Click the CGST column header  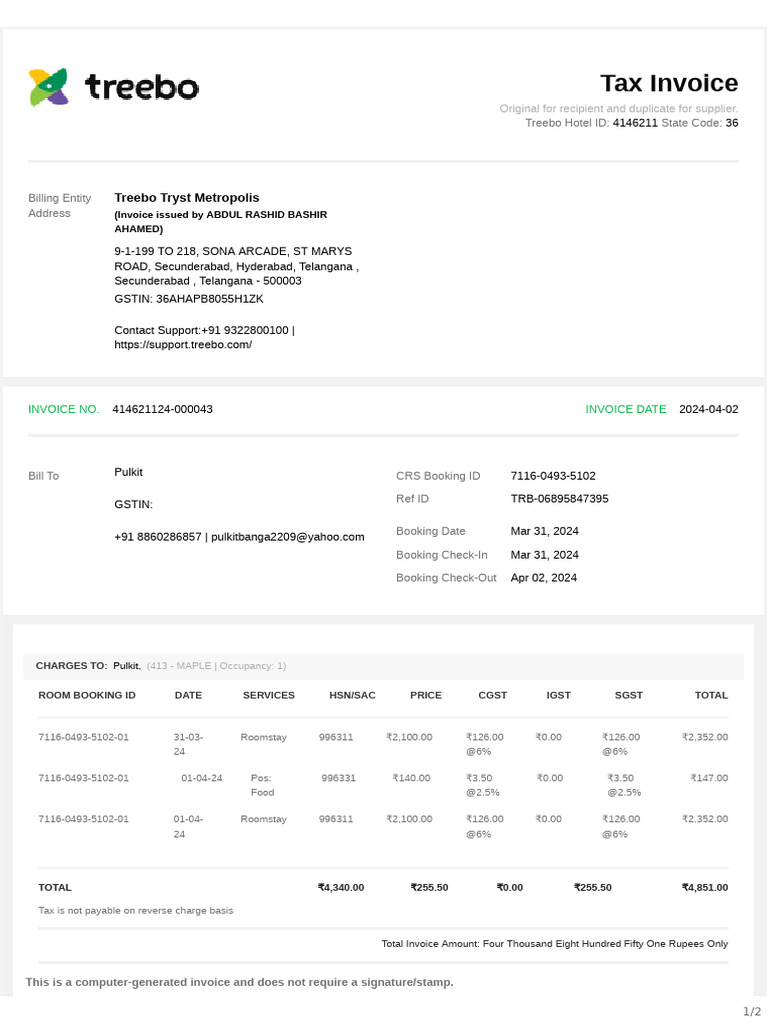[x=492, y=695]
